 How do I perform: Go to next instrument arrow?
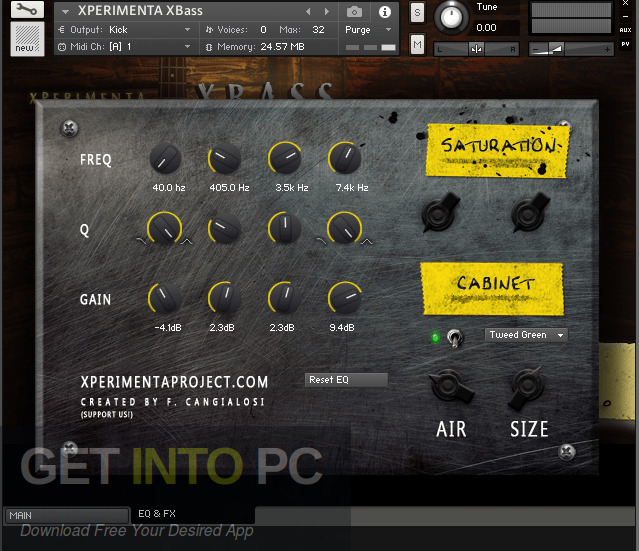point(326,12)
